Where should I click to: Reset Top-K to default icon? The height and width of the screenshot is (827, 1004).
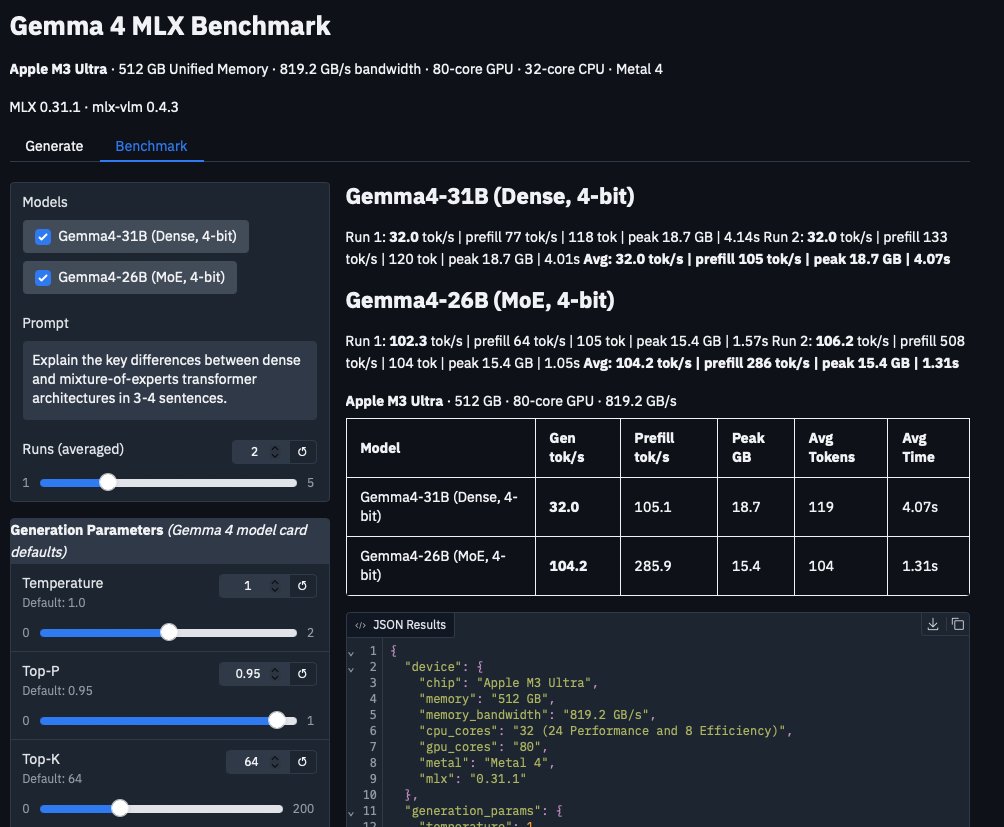(x=302, y=762)
